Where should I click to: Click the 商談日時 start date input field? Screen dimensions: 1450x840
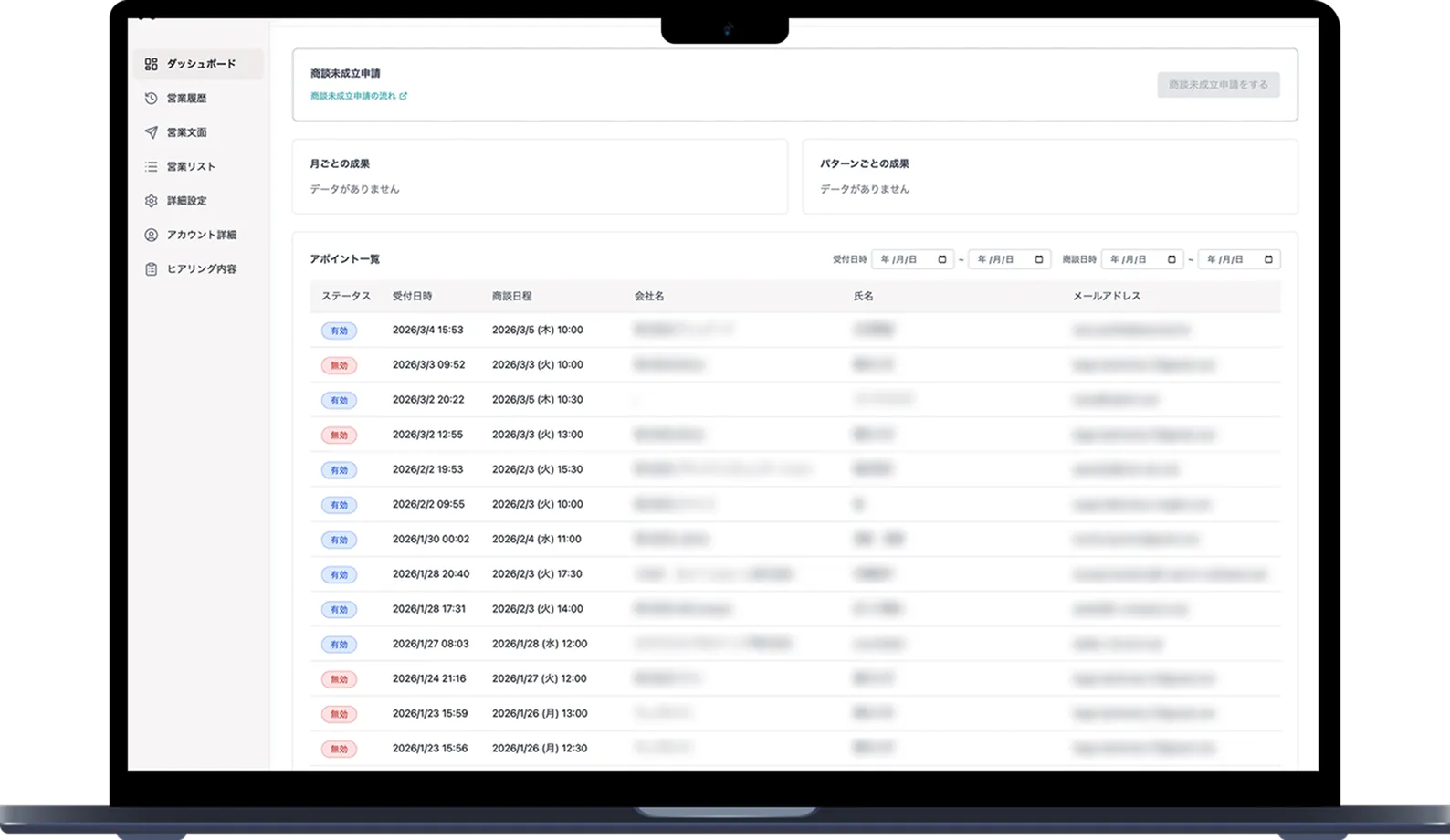click(1132, 259)
